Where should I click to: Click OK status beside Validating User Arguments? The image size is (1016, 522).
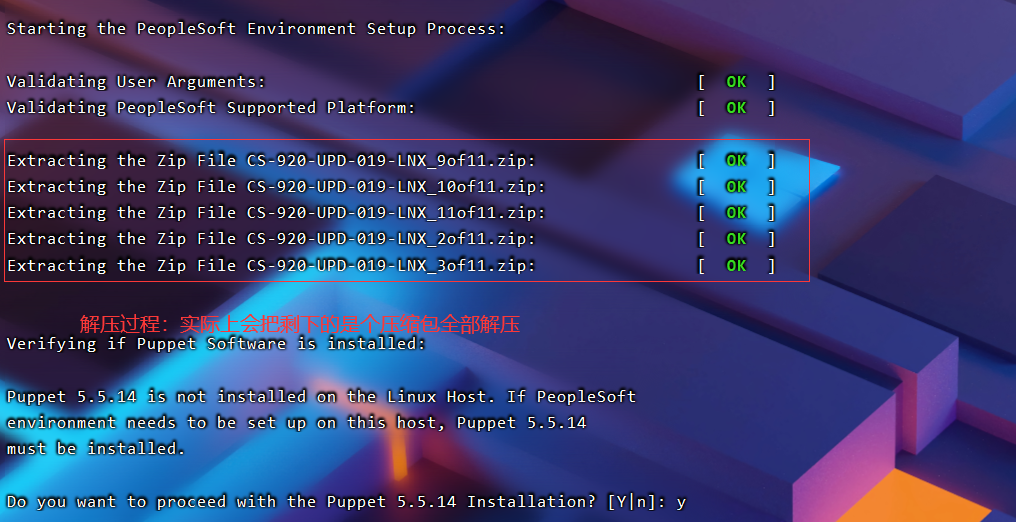coord(736,82)
